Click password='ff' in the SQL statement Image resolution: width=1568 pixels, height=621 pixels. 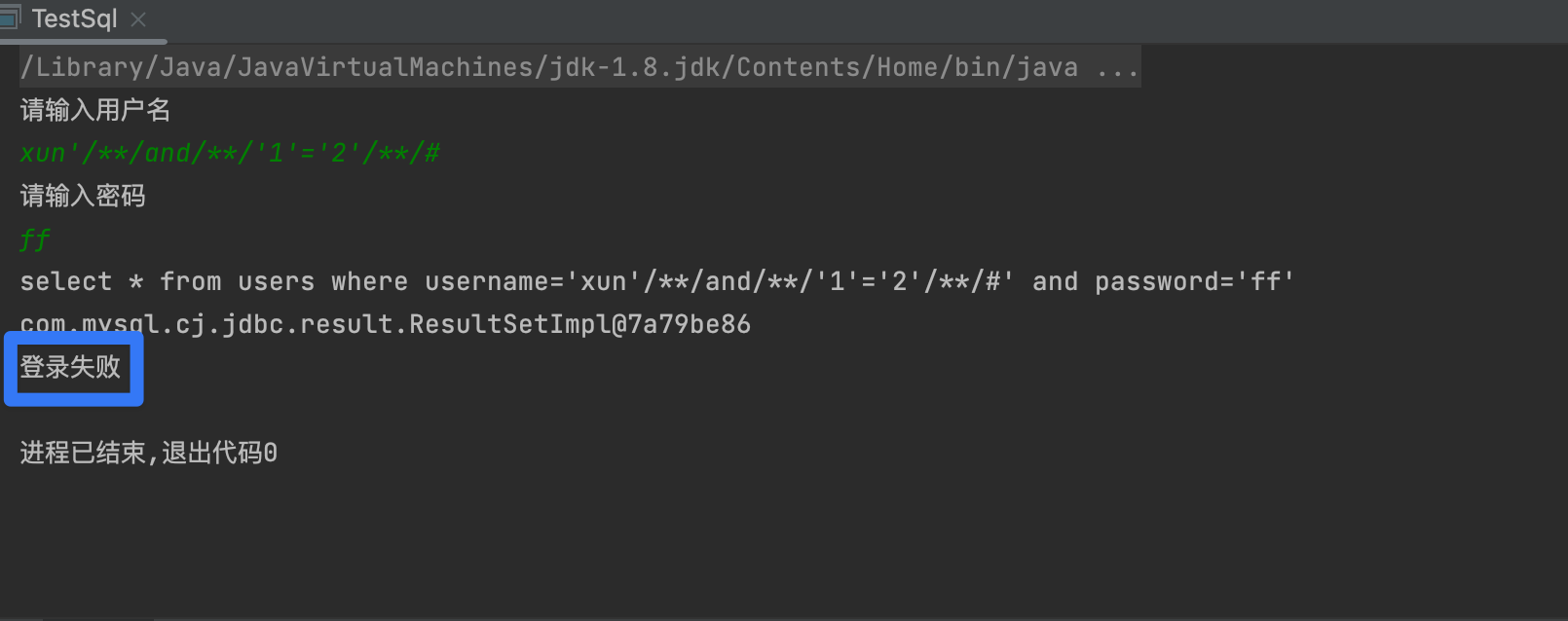point(1194,282)
